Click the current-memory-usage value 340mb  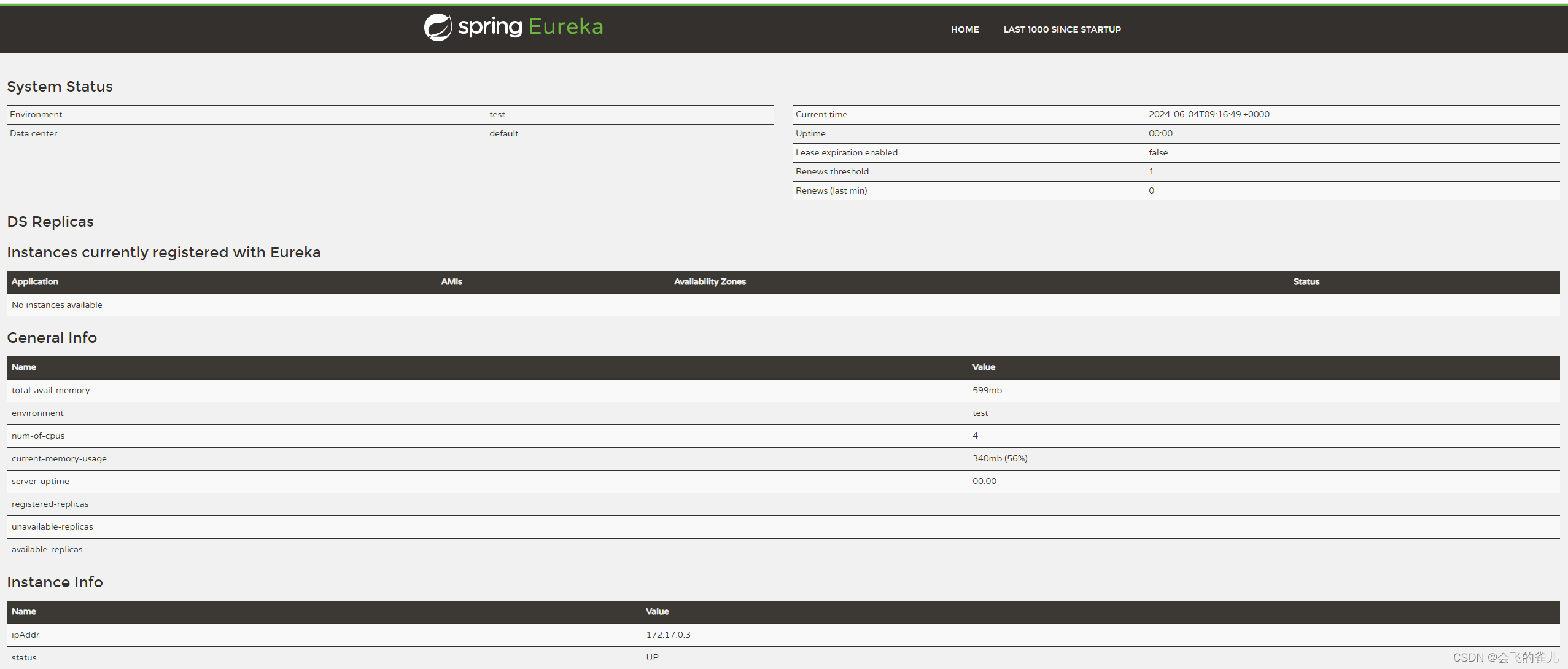[999, 459]
